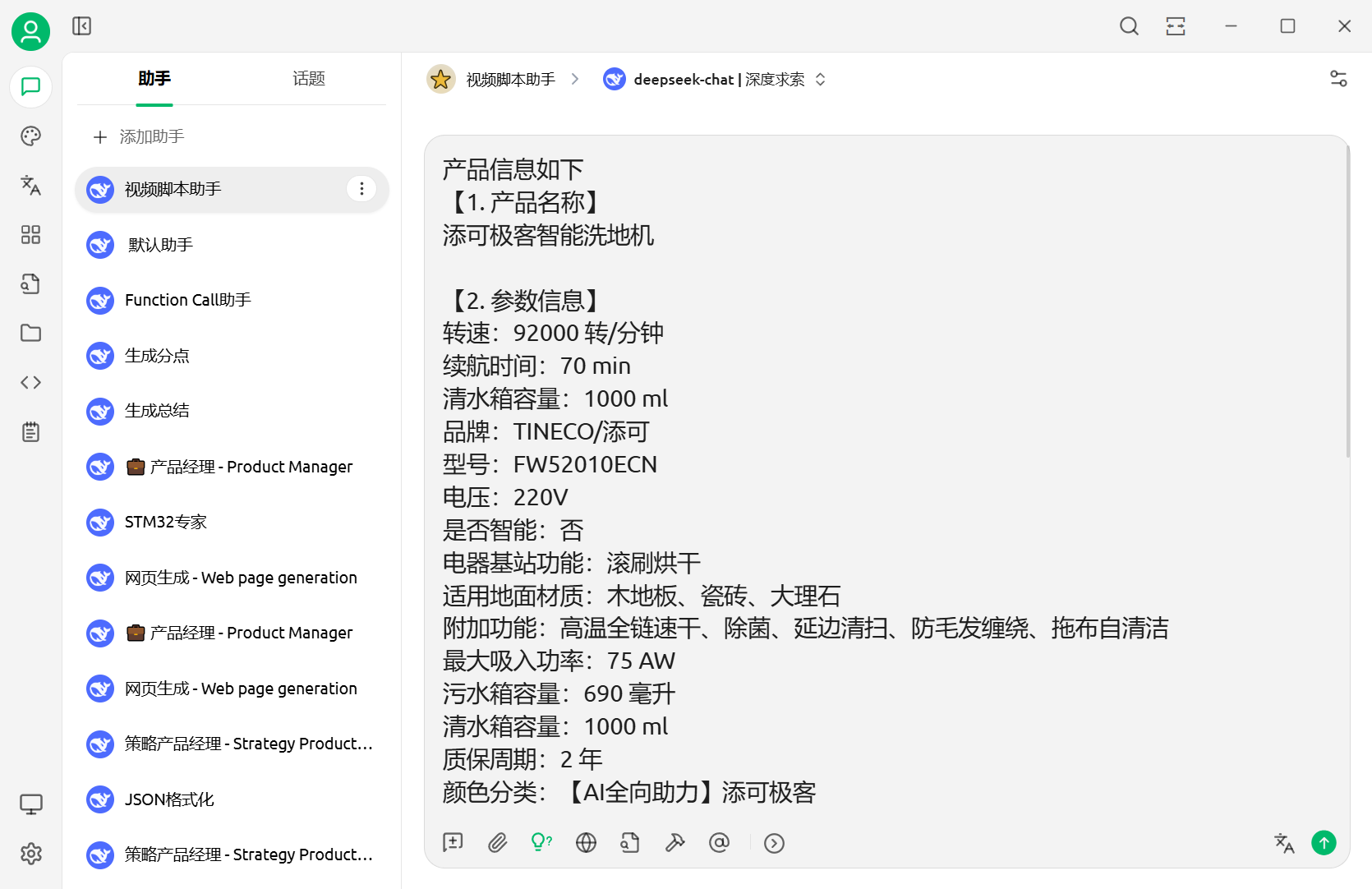
Task: Open settings gear in sidebar
Action: [30, 854]
